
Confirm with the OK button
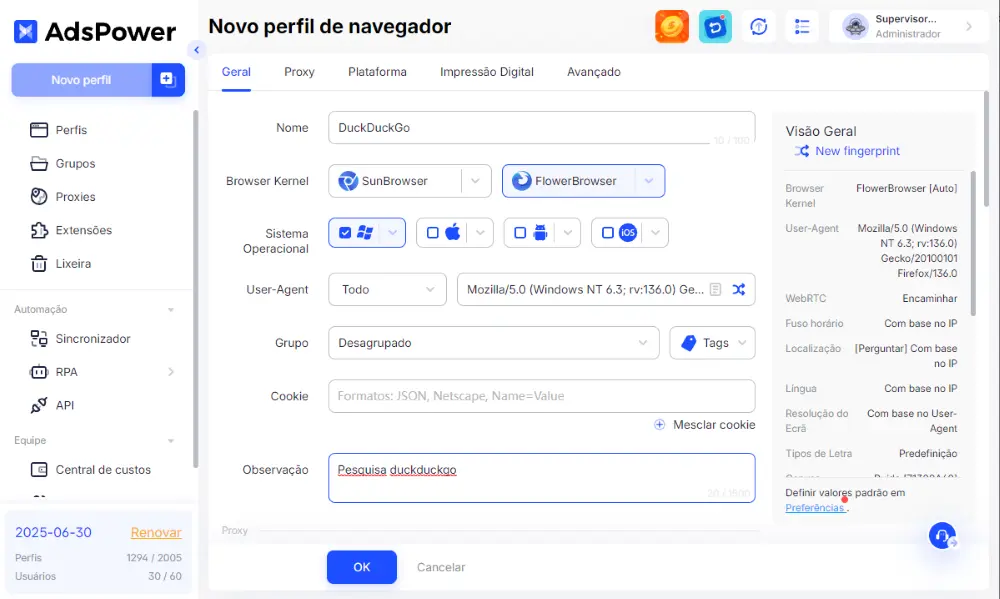[x=362, y=567]
